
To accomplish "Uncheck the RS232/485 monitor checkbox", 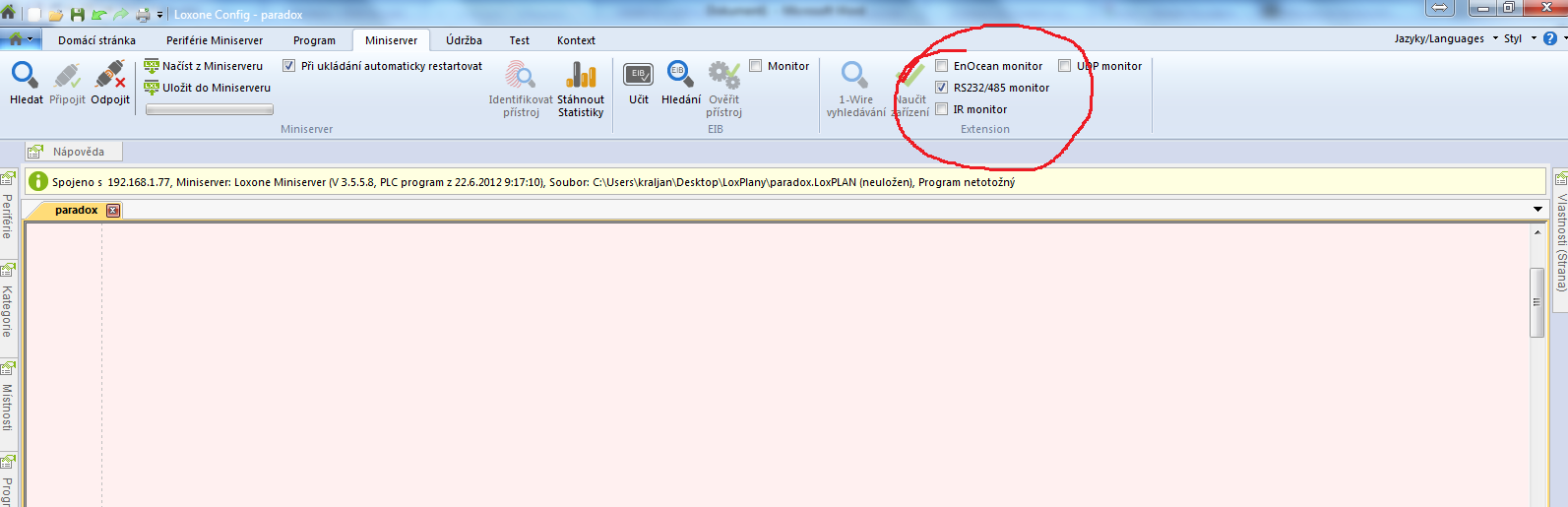I will [942, 88].
